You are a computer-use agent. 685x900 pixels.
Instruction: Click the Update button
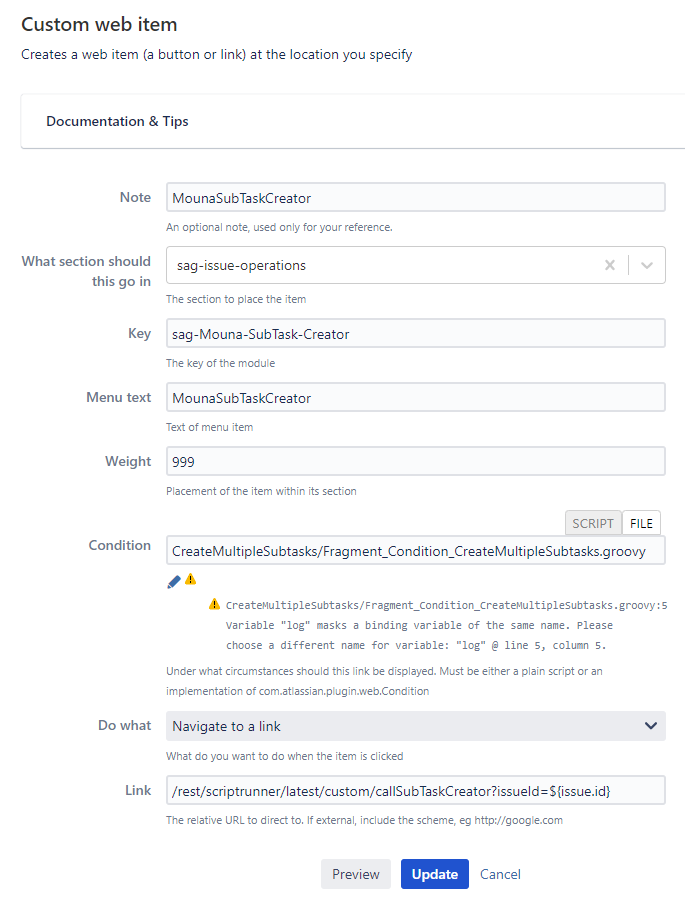[x=435, y=874]
